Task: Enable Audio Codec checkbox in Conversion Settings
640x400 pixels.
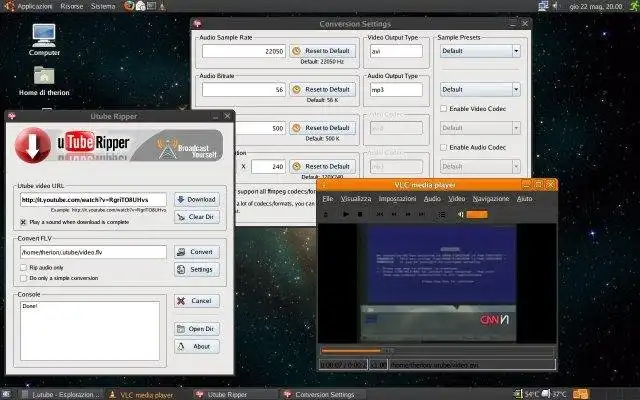Action: [443, 147]
